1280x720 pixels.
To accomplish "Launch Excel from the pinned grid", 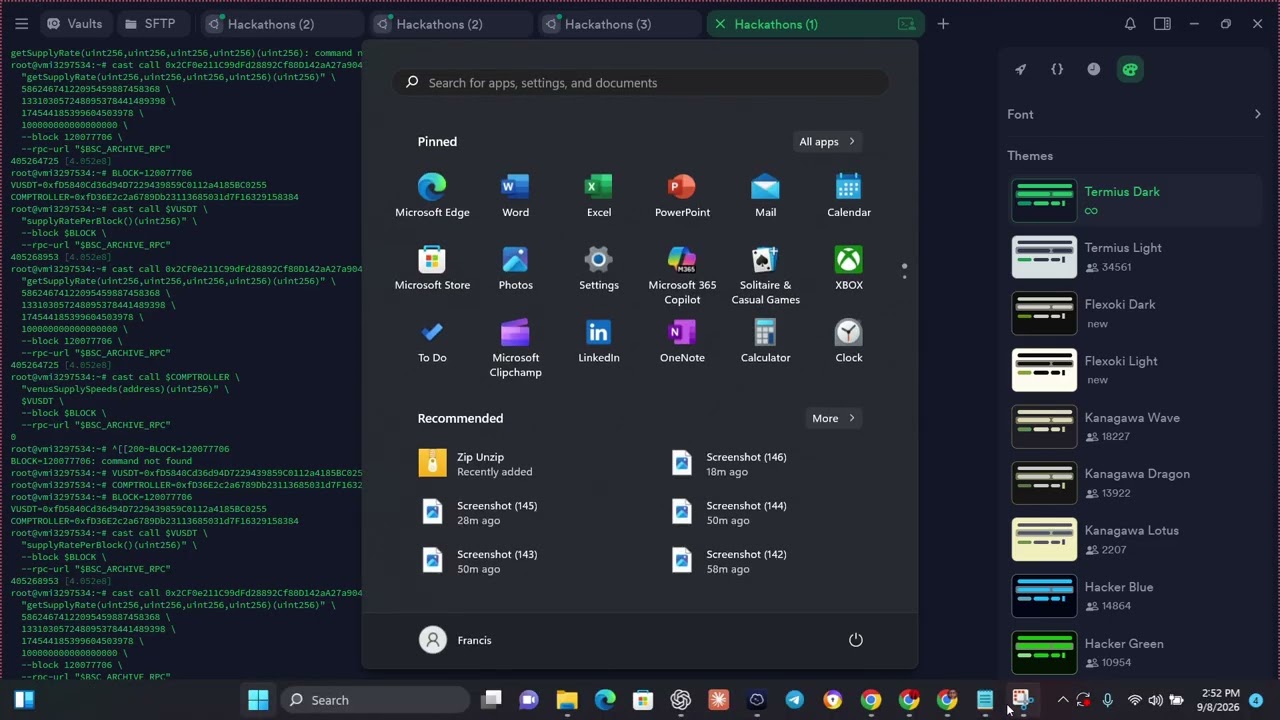I will tap(599, 195).
